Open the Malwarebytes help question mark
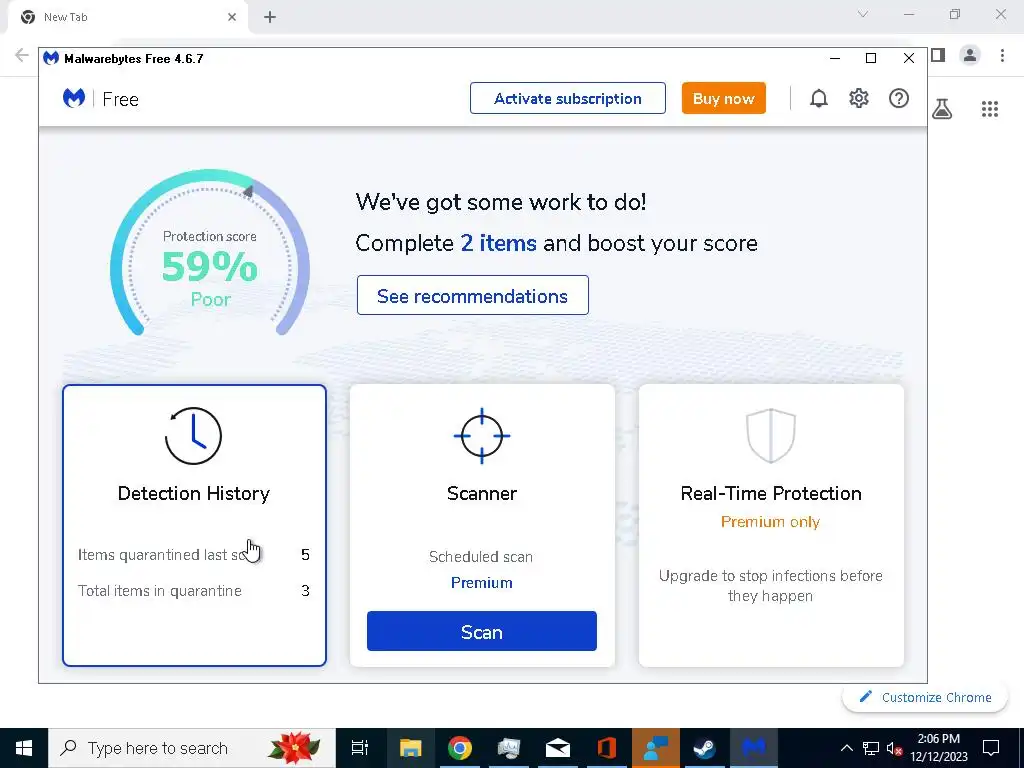Screen dimensions: 1024x768 (x=899, y=99)
